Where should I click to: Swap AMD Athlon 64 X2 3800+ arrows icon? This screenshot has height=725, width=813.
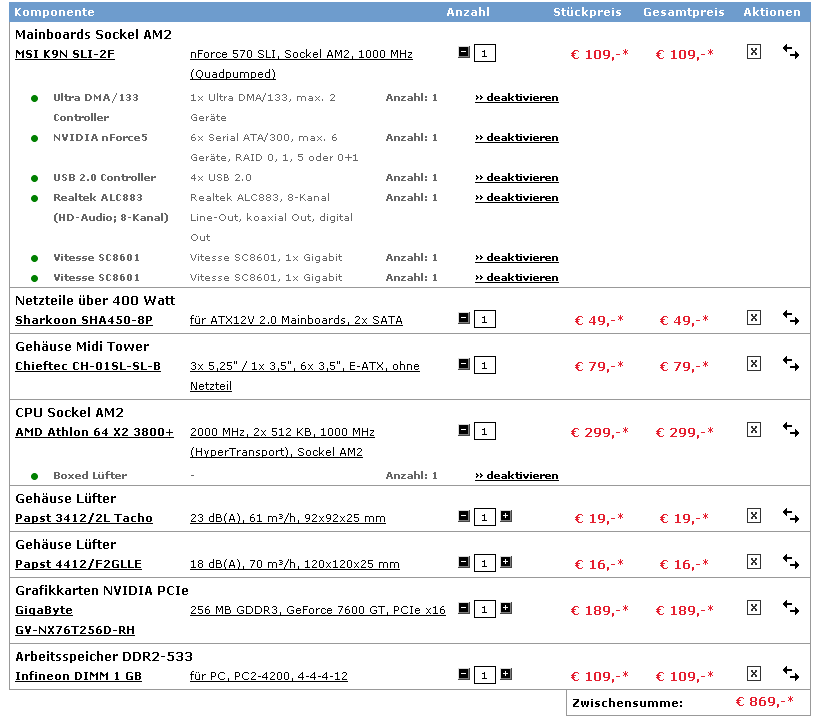pyautogui.click(x=791, y=430)
